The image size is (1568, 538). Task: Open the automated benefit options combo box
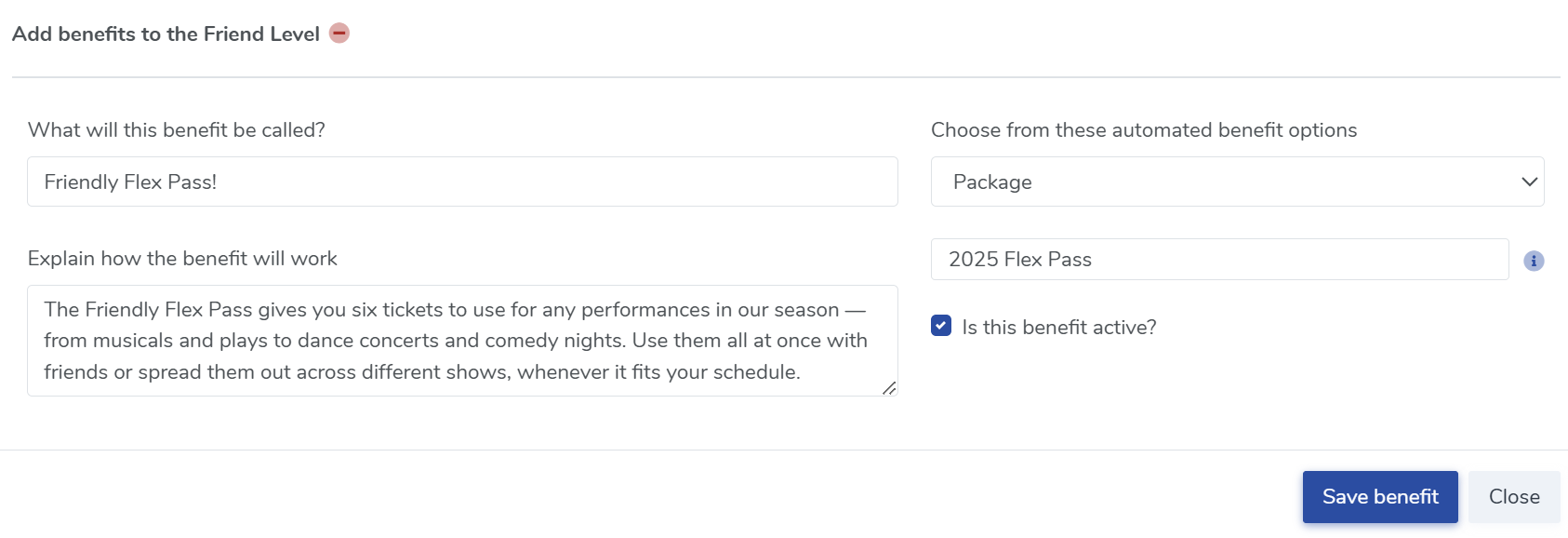(1237, 182)
